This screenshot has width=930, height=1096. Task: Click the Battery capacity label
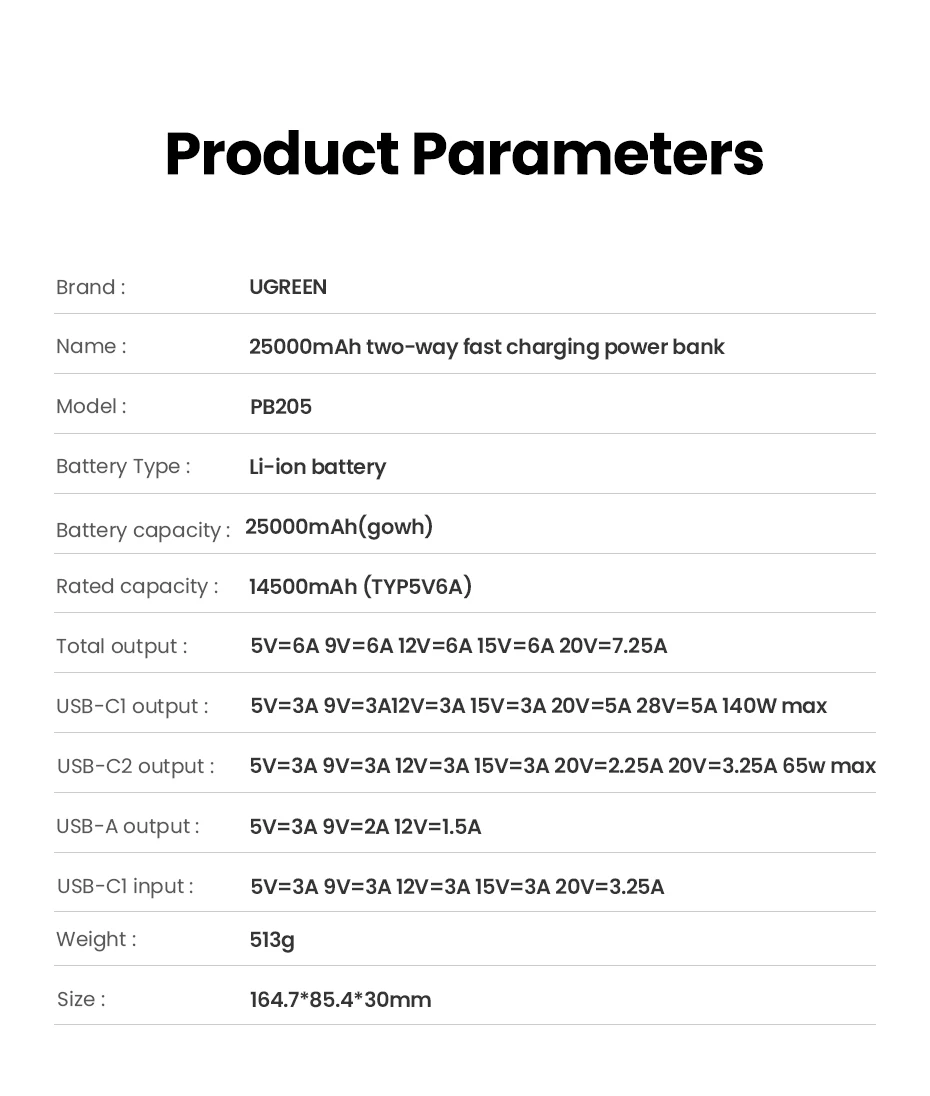(143, 530)
